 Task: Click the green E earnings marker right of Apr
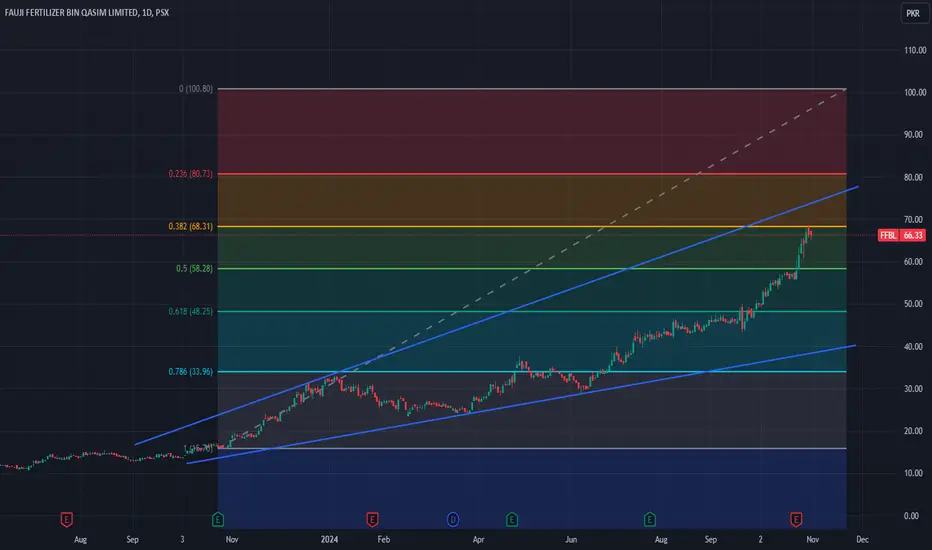click(x=512, y=520)
